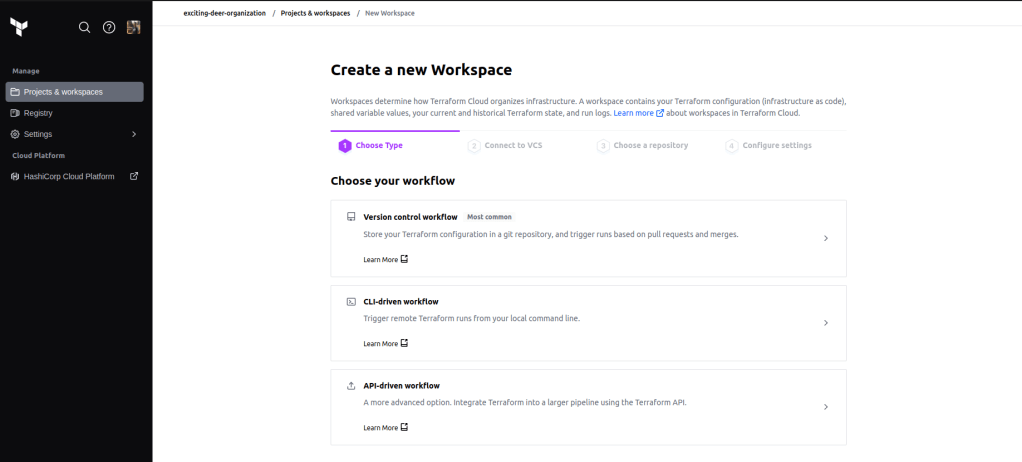
Task: Open API-driven workflow via right chevron
Action: [825, 407]
